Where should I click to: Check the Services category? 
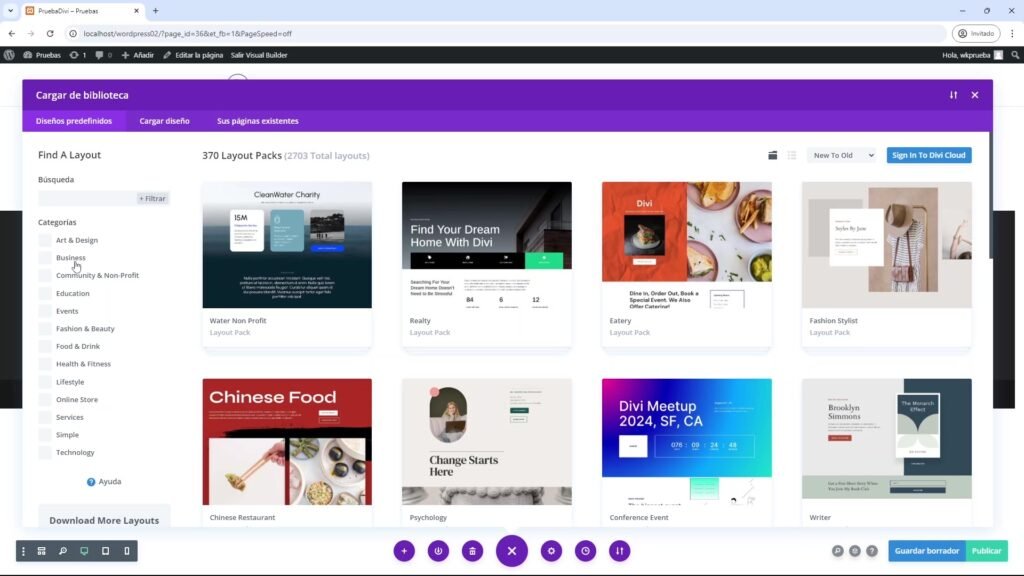tap(44, 417)
